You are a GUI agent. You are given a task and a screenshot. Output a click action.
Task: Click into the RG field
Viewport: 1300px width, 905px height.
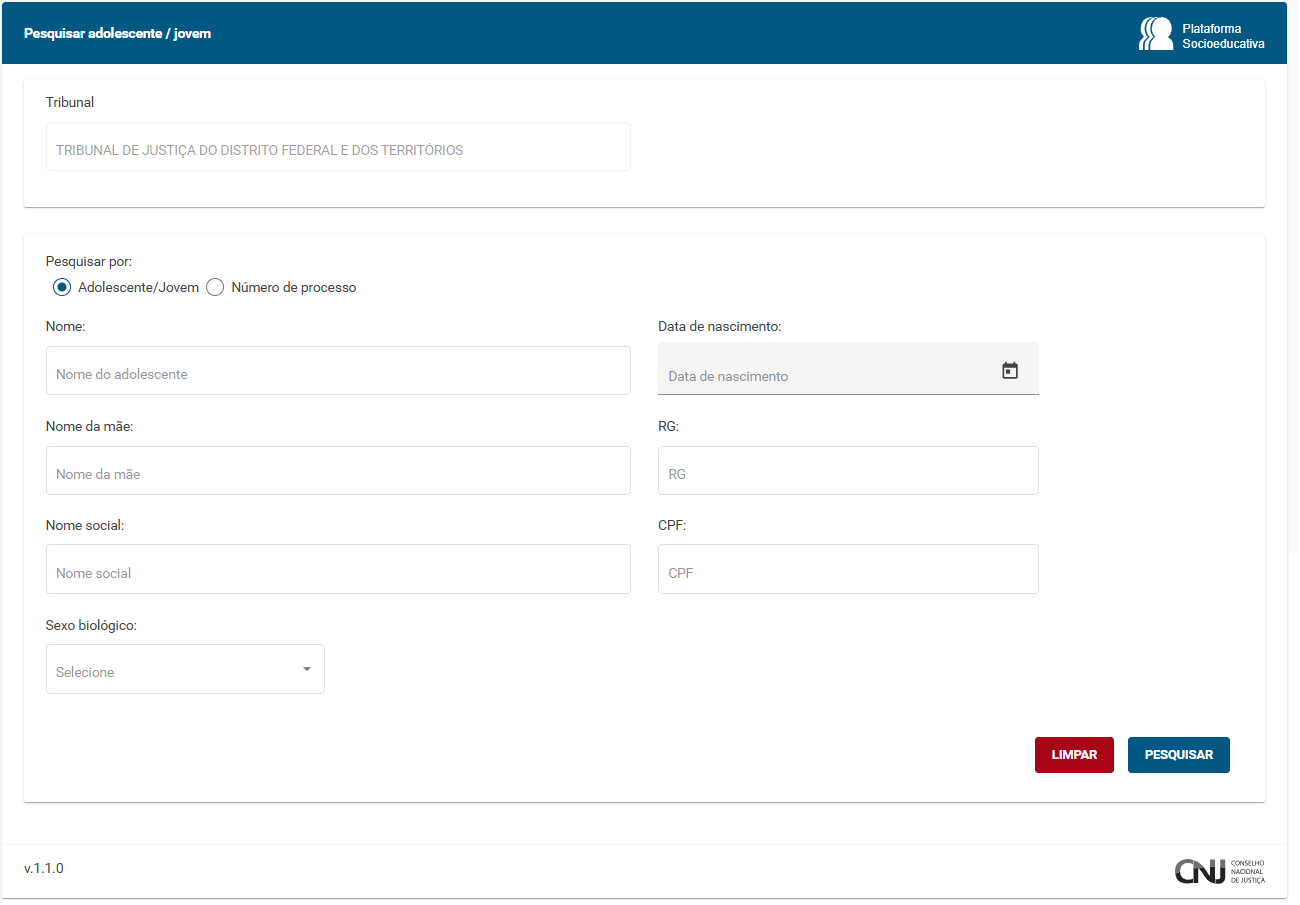(x=848, y=472)
